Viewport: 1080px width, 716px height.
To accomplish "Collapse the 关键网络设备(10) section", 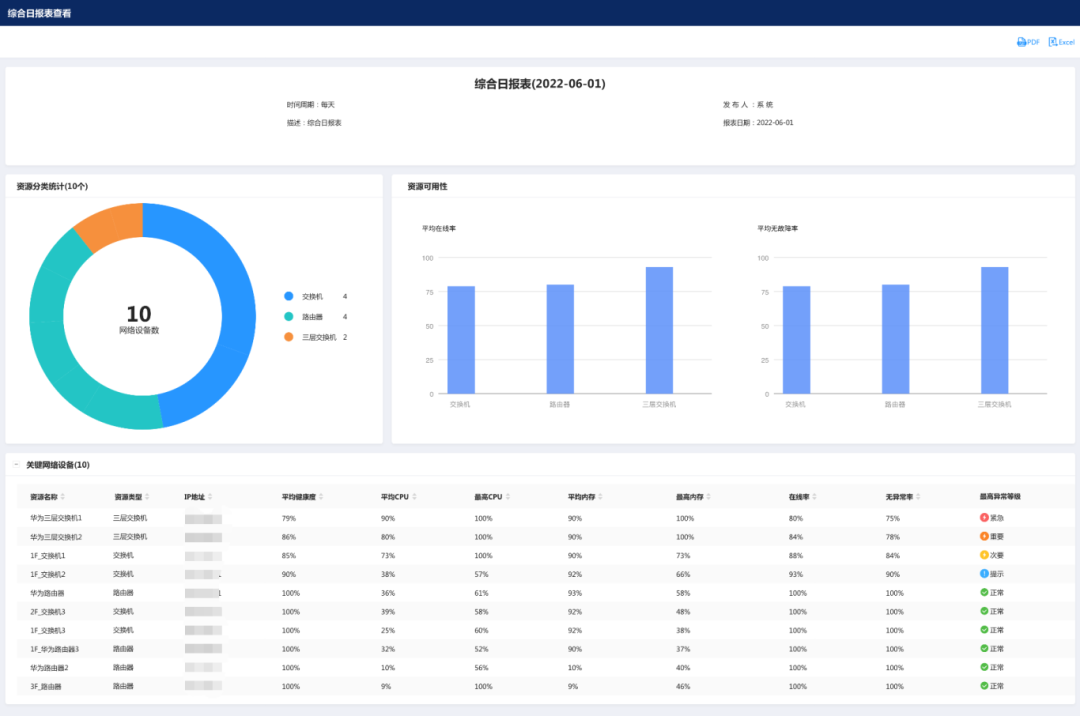I will pos(16,465).
